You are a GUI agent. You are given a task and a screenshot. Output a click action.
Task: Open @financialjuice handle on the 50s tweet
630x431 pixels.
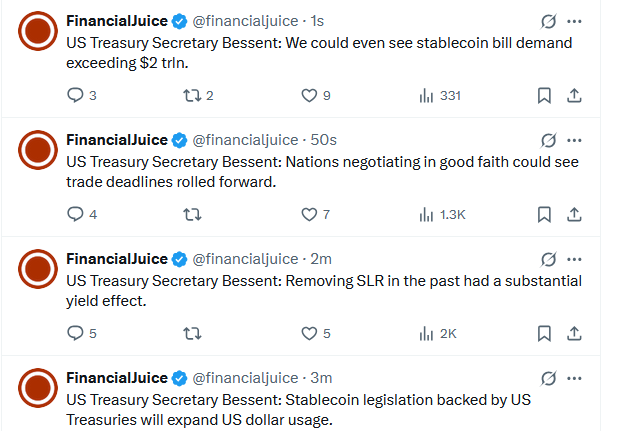click(245, 140)
